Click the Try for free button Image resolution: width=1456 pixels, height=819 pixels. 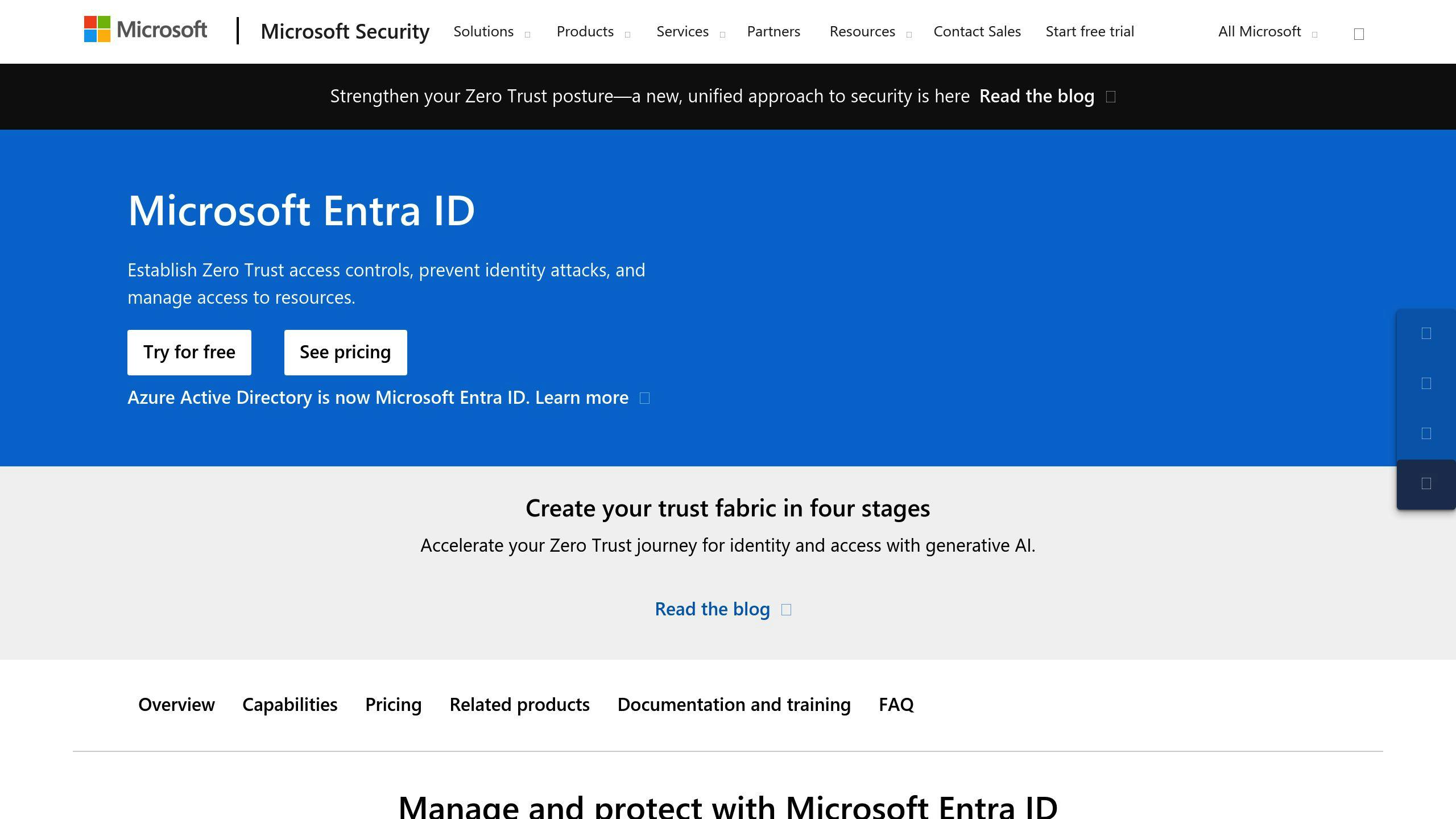(x=189, y=353)
